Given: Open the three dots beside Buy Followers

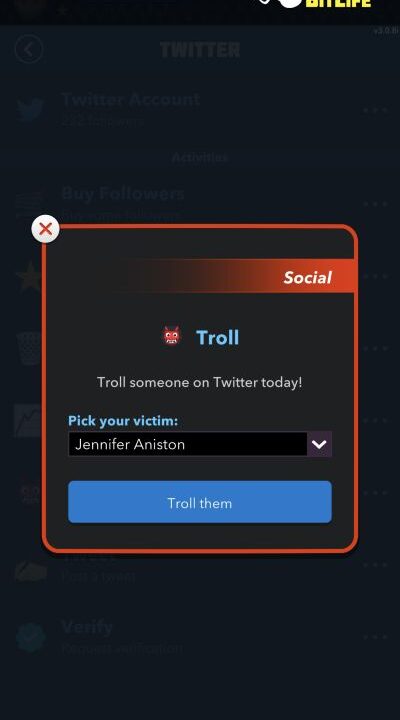Looking at the screenshot, I should [375, 203].
